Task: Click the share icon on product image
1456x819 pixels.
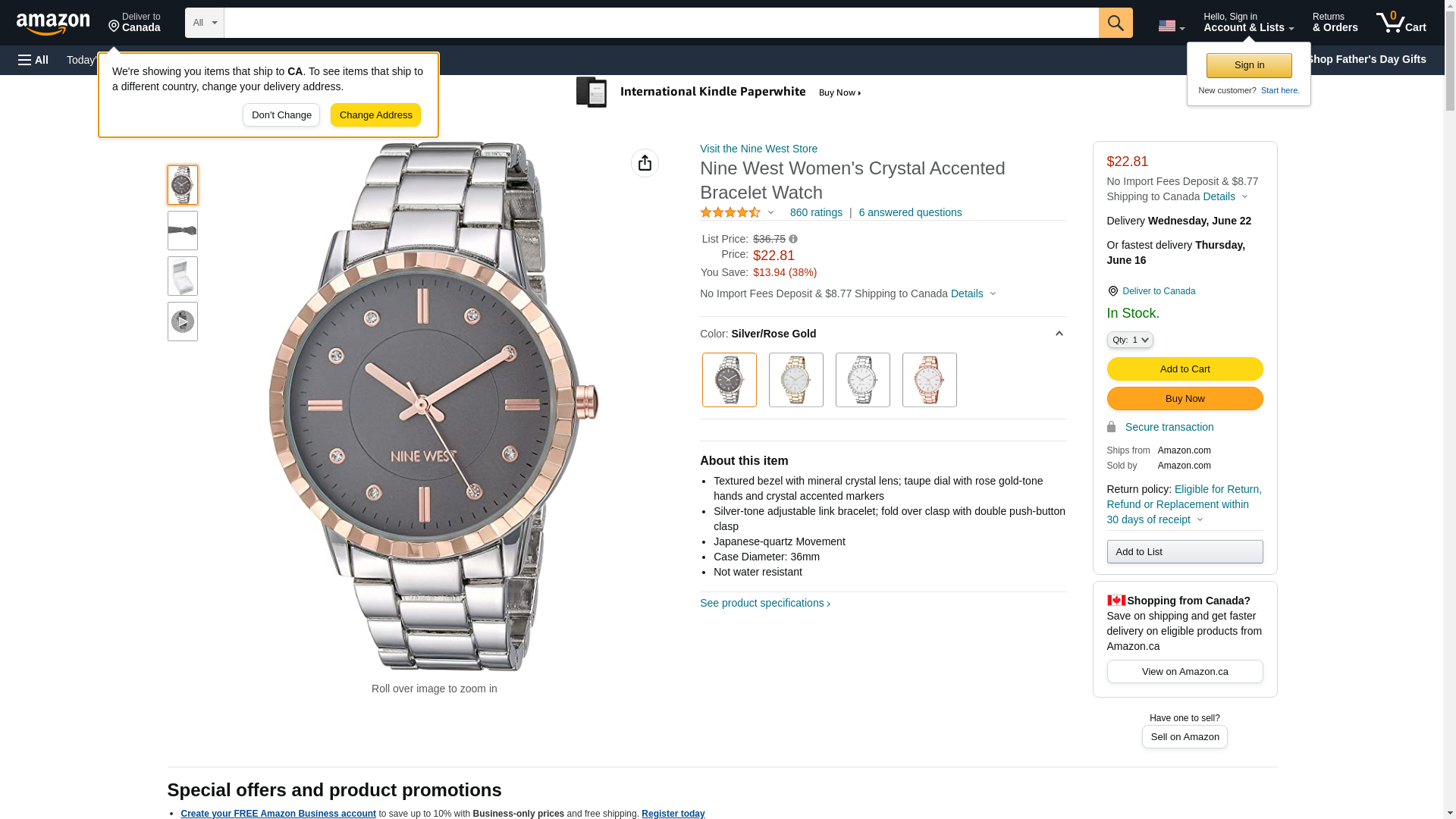Action: (645, 163)
